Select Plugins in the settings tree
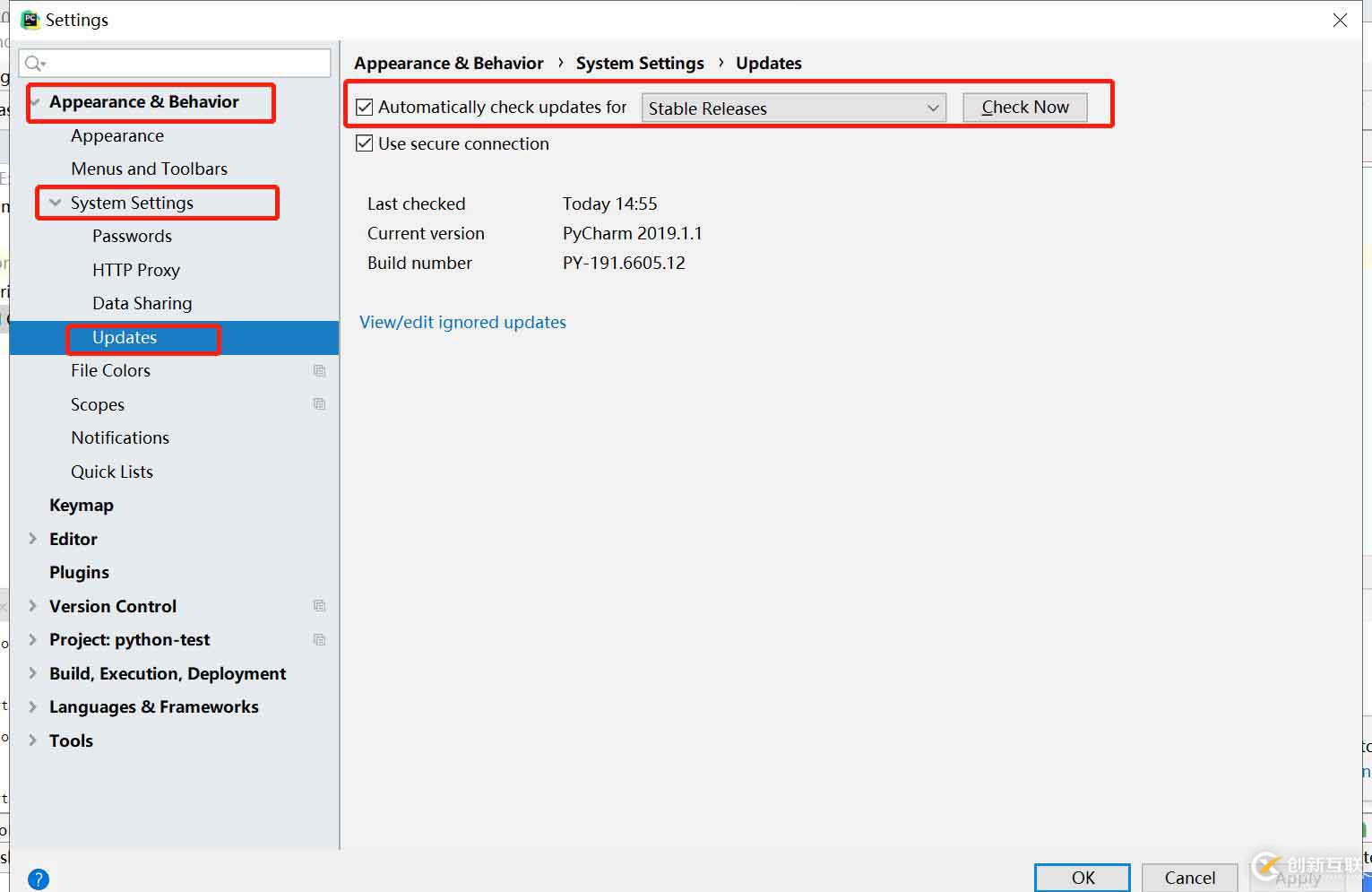1372x892 pixels. pyautogui.click(x=79, y=572)
